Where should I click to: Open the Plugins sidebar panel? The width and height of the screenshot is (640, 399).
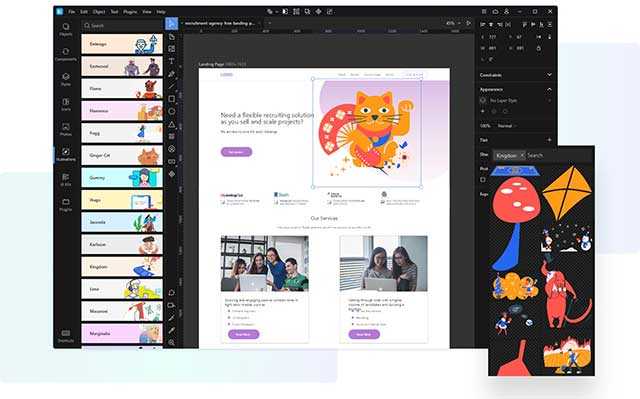66,205
